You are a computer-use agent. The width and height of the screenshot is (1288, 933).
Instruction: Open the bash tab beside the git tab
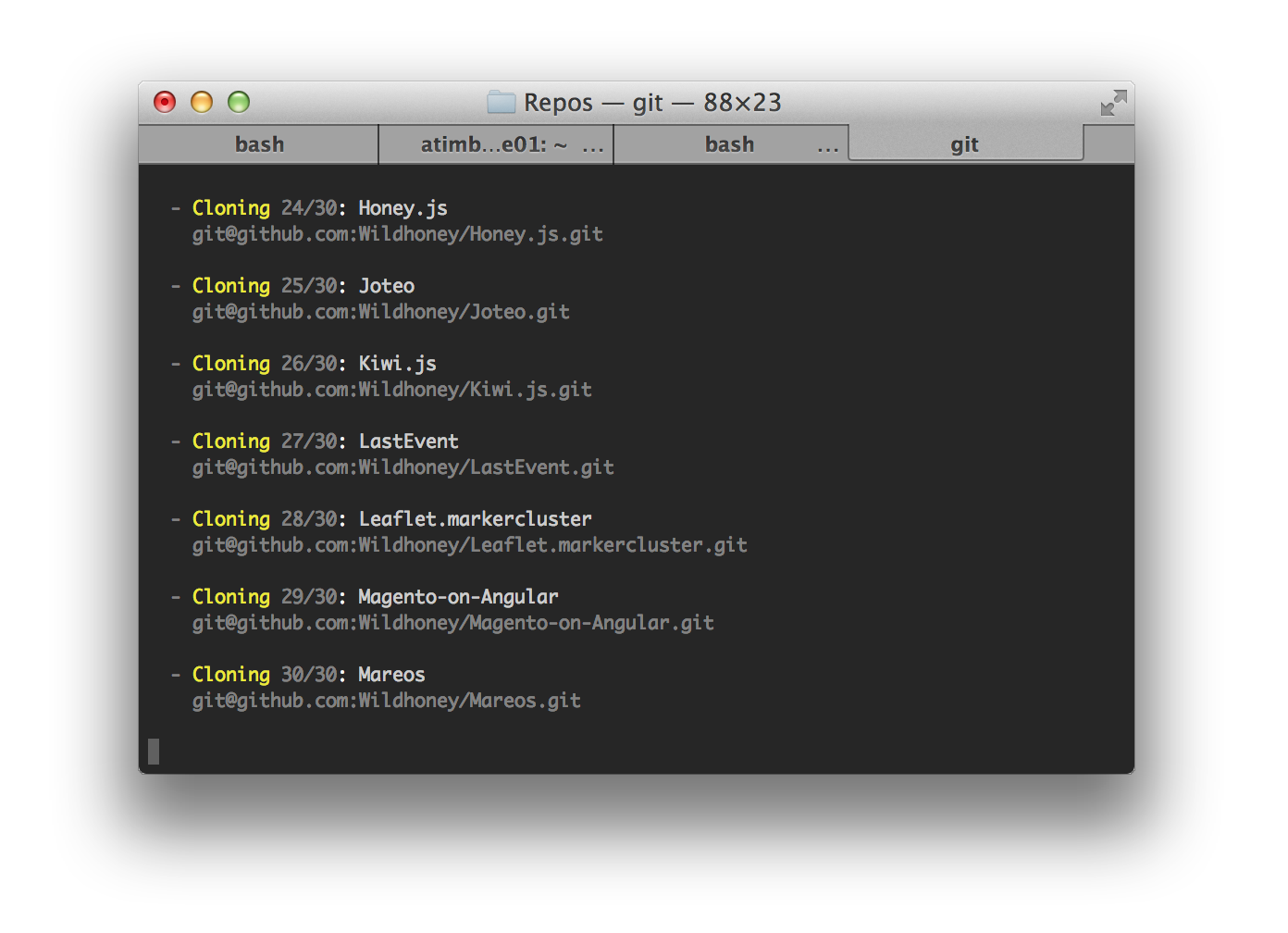(x=731, y=144)
